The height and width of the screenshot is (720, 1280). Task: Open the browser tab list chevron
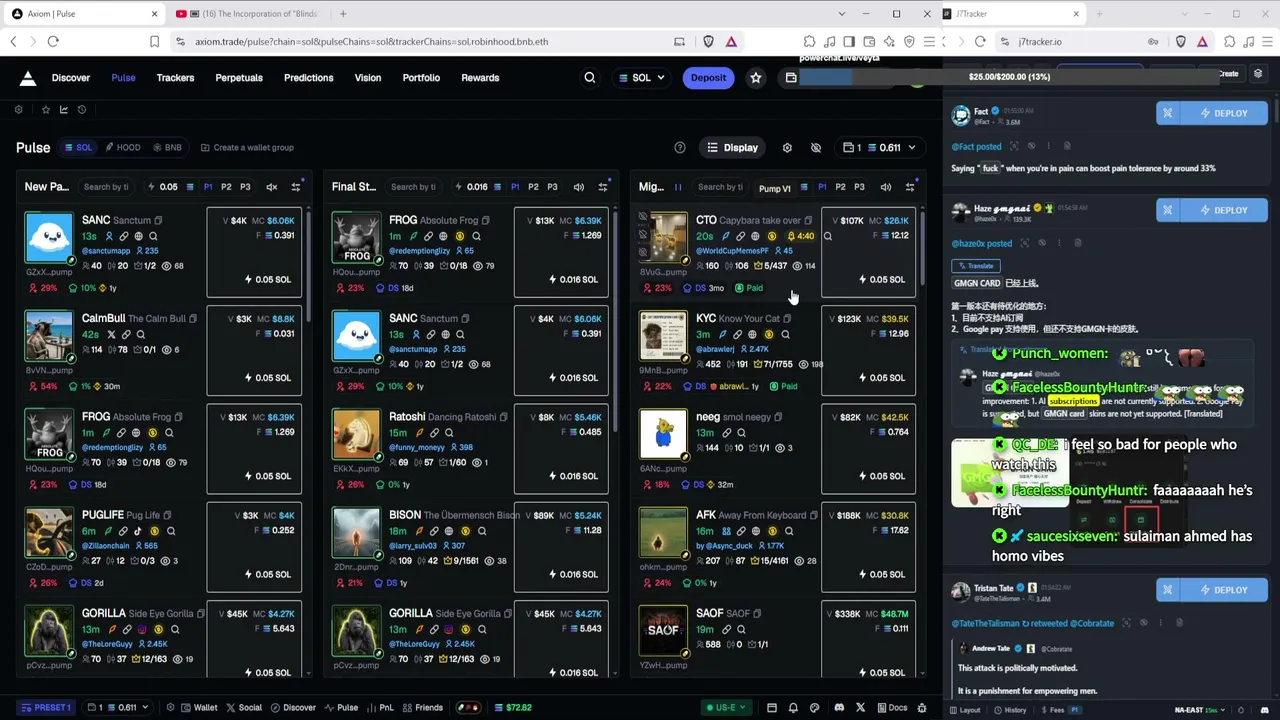842,14
